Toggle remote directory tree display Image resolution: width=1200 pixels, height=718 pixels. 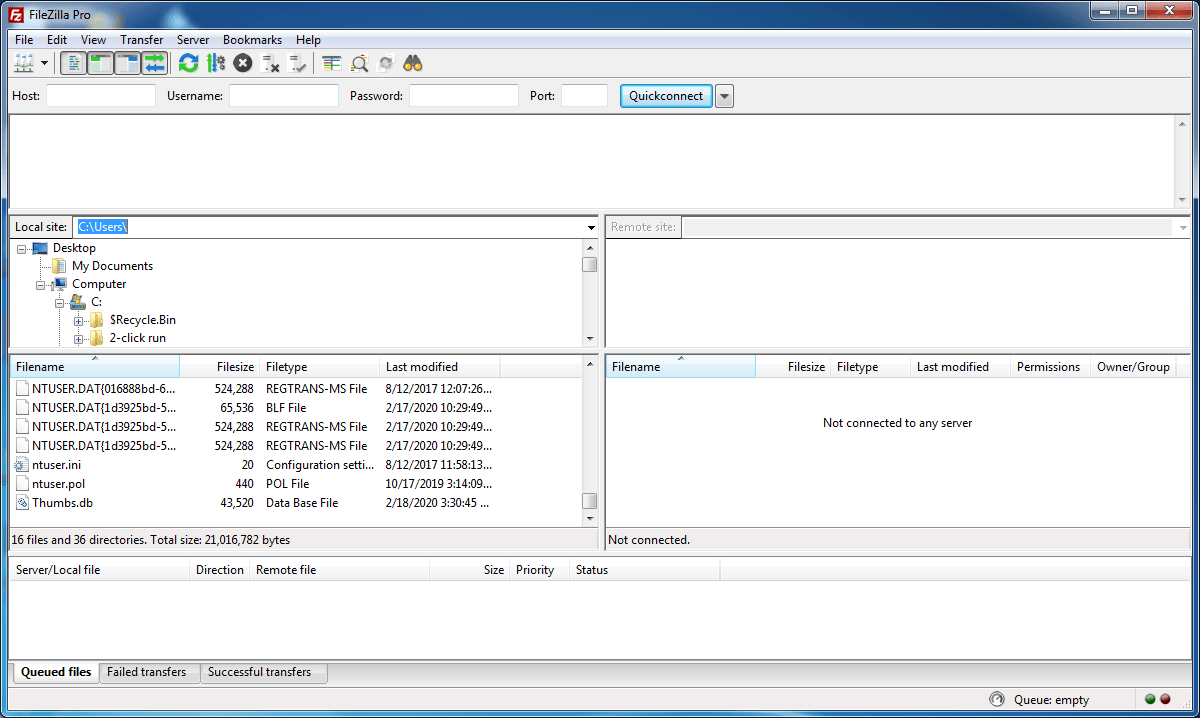coord(127,64)
